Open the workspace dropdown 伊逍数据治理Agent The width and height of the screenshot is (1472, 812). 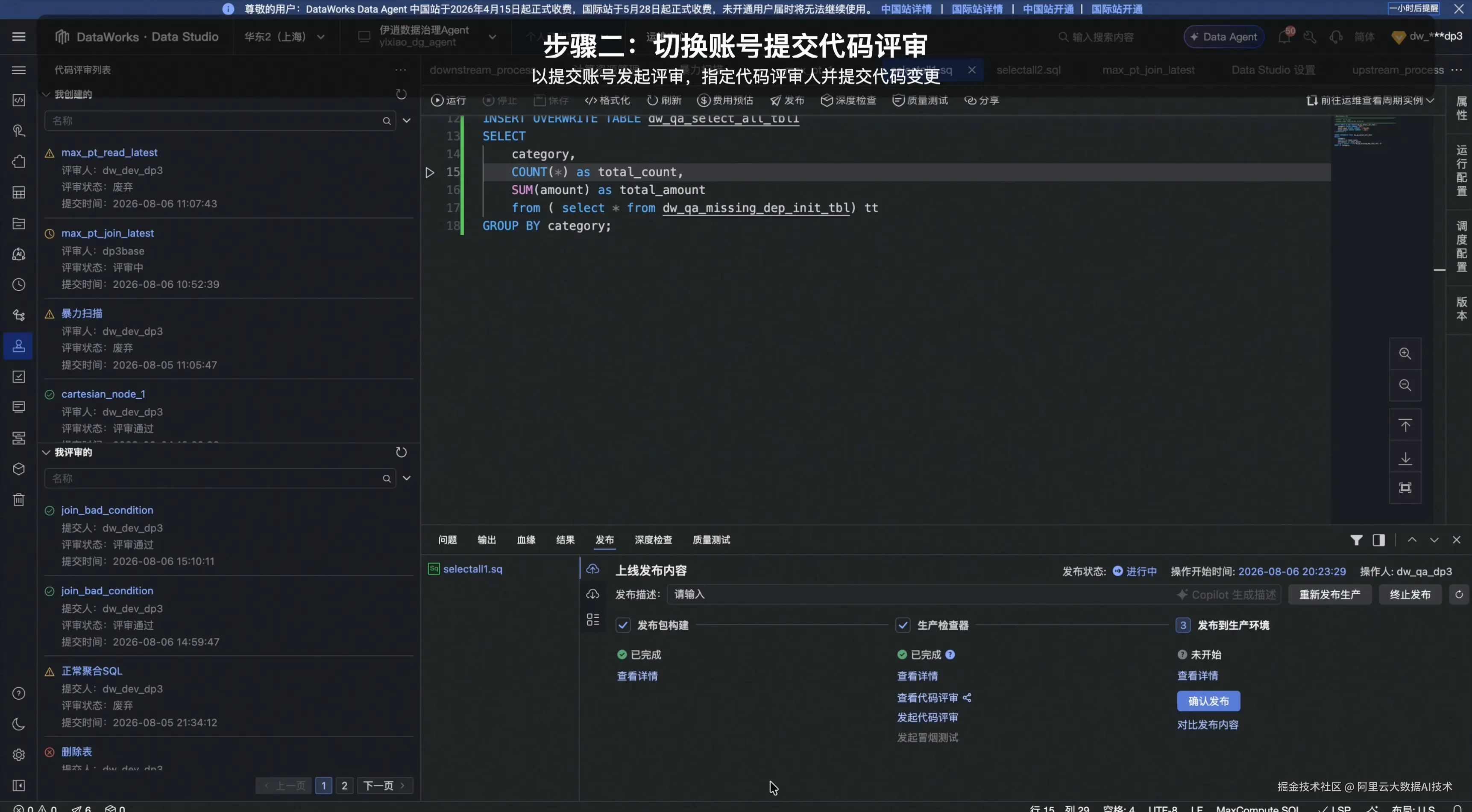[427, 36]
